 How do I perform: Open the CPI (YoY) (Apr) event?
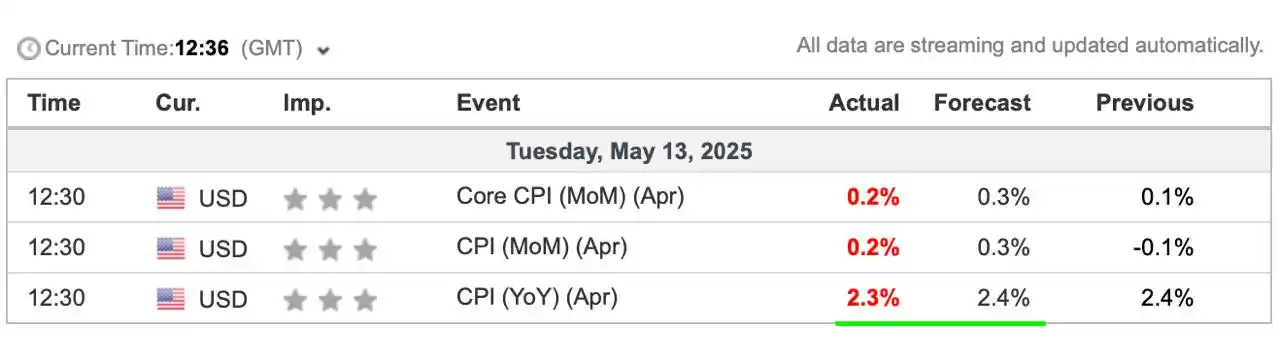[x=537, y=297]
